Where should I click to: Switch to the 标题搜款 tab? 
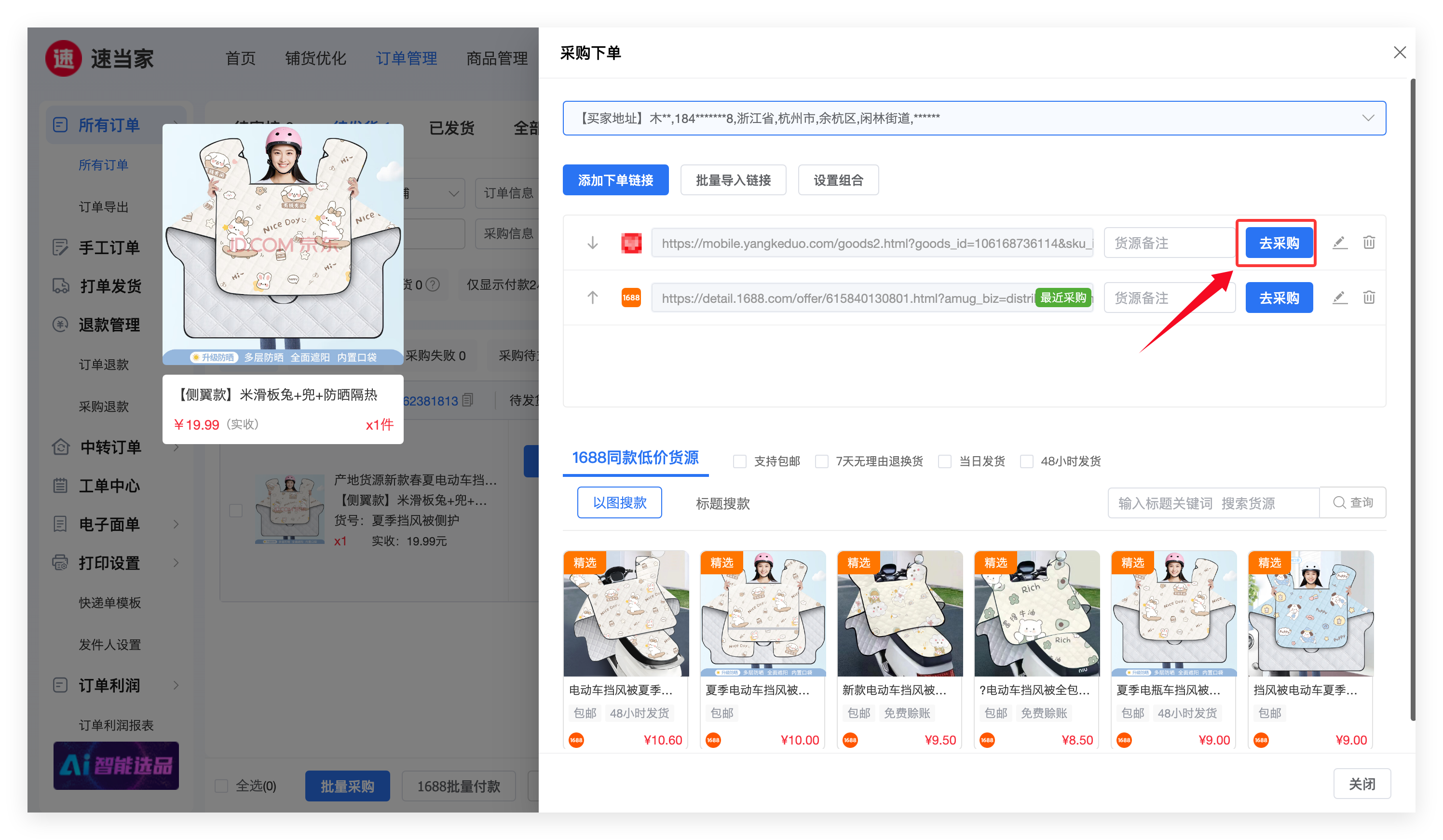pyautogui.click(x=722, y=503)
